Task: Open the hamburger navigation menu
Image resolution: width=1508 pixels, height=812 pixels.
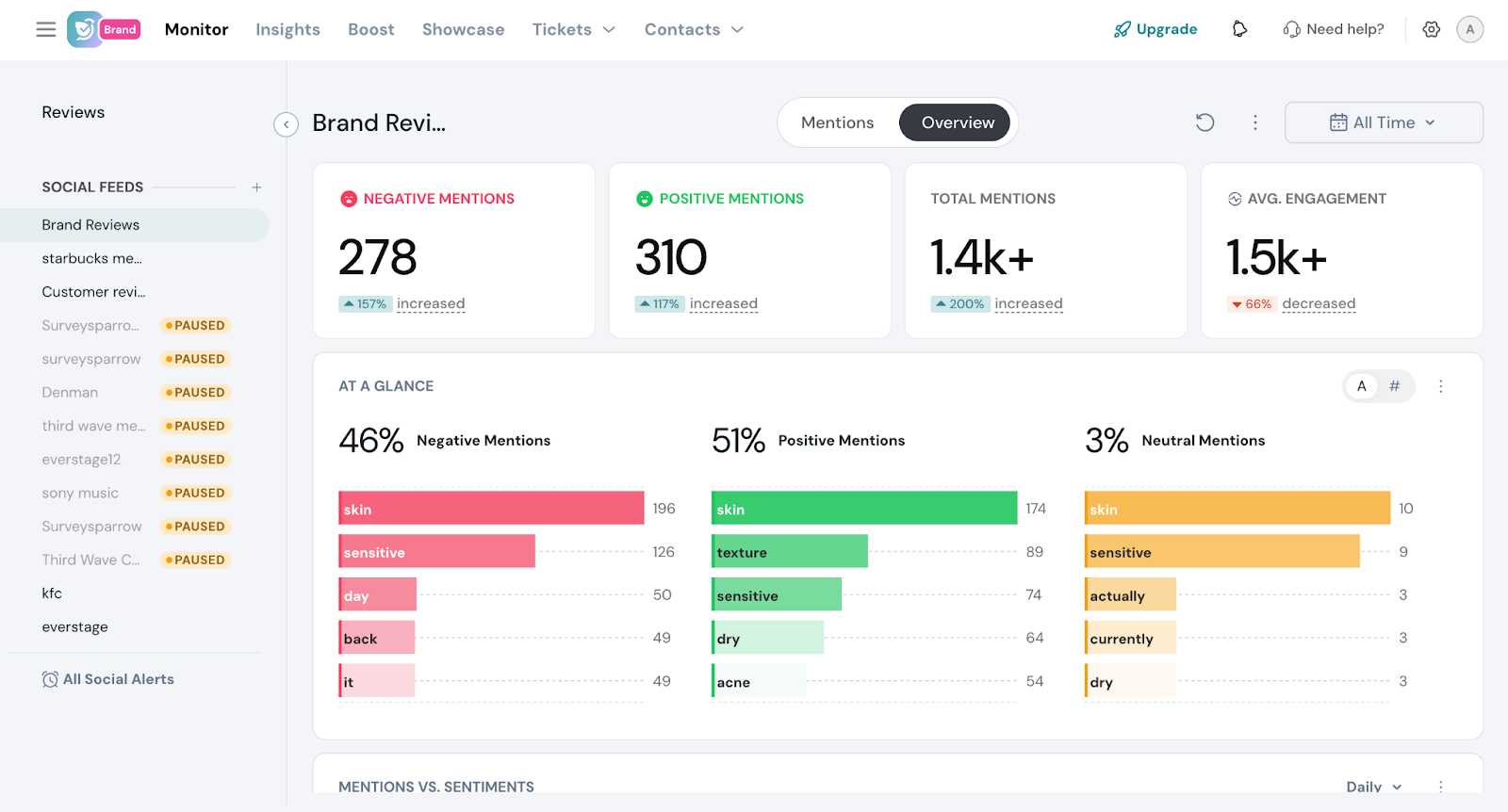Action: click(45, 29)
